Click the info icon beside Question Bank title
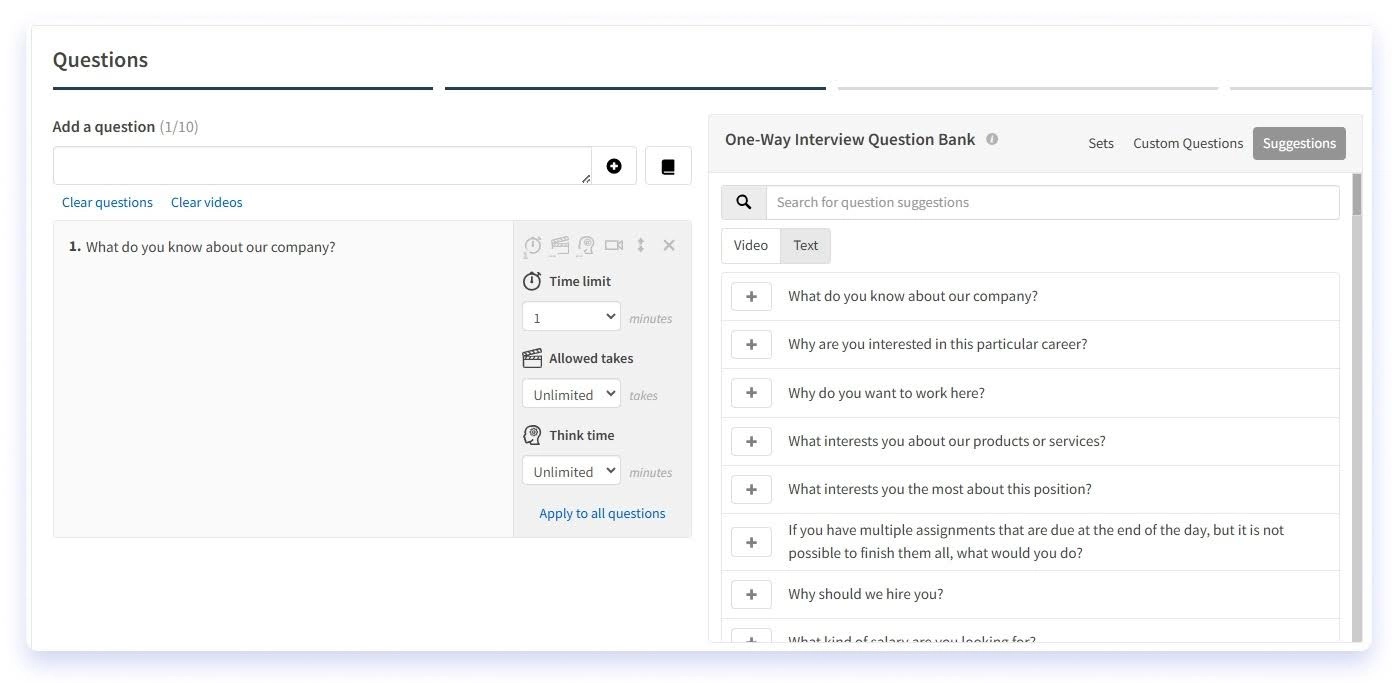Image resolution: width=1398 pixels, height=683 pixels. [992, 140]
